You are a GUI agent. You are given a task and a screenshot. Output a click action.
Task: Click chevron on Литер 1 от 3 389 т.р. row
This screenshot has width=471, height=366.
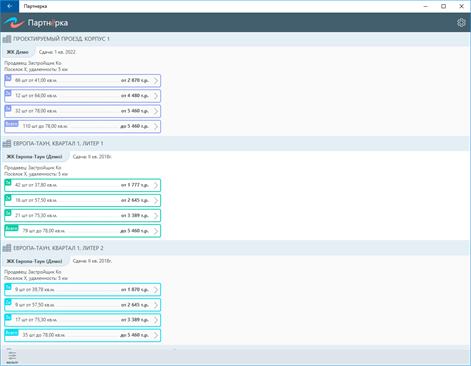coord(156,216)
